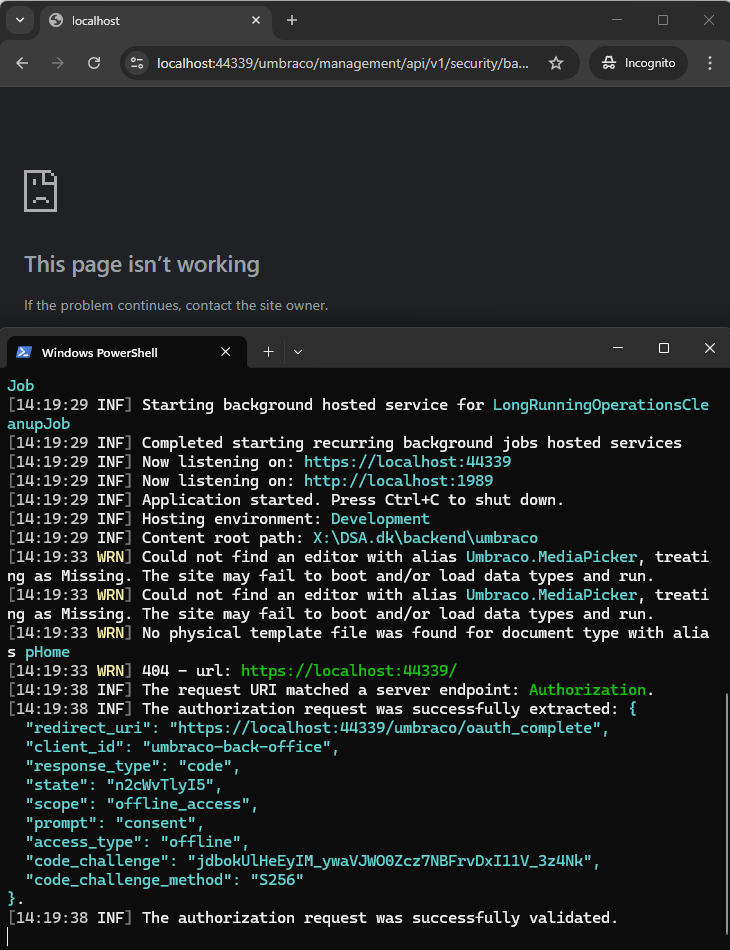Click the address bar URL field

click(x=342, y=63)
